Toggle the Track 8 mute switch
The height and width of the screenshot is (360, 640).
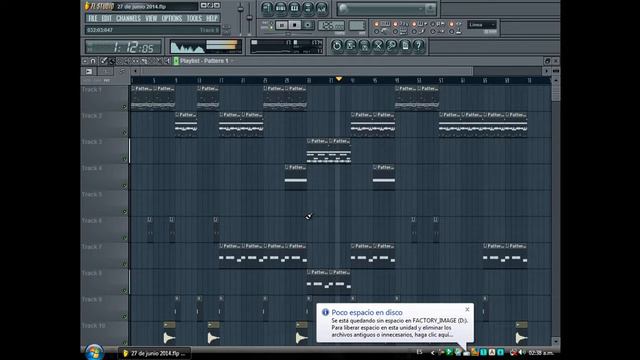pyautogui.click(x=124, y=291)
